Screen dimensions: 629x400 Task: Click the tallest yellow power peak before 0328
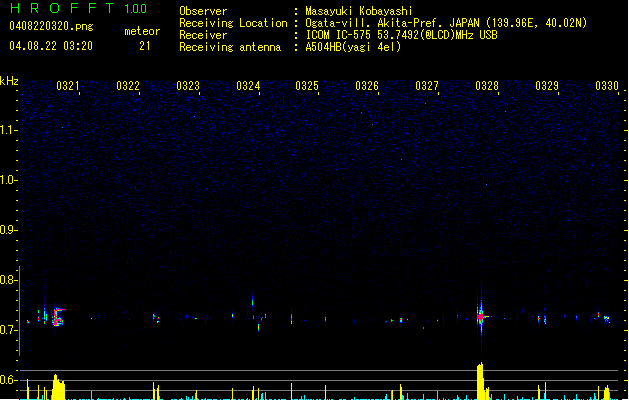[480, 381]
